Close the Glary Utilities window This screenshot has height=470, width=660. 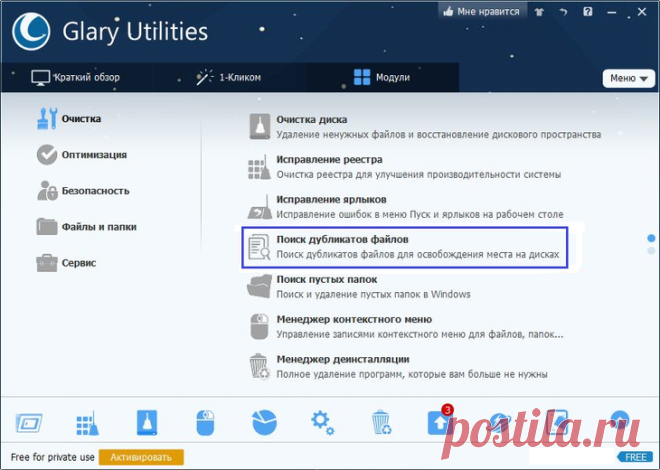[641, 12]
